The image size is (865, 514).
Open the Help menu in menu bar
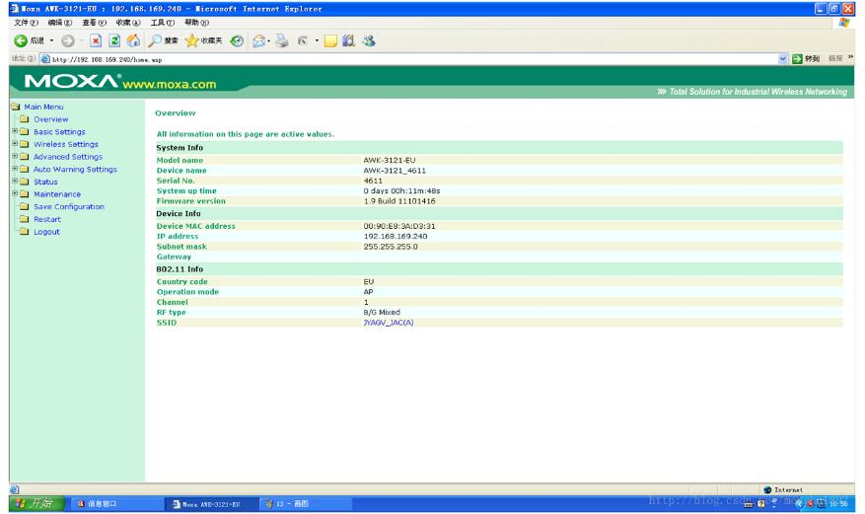coord(196,23)
